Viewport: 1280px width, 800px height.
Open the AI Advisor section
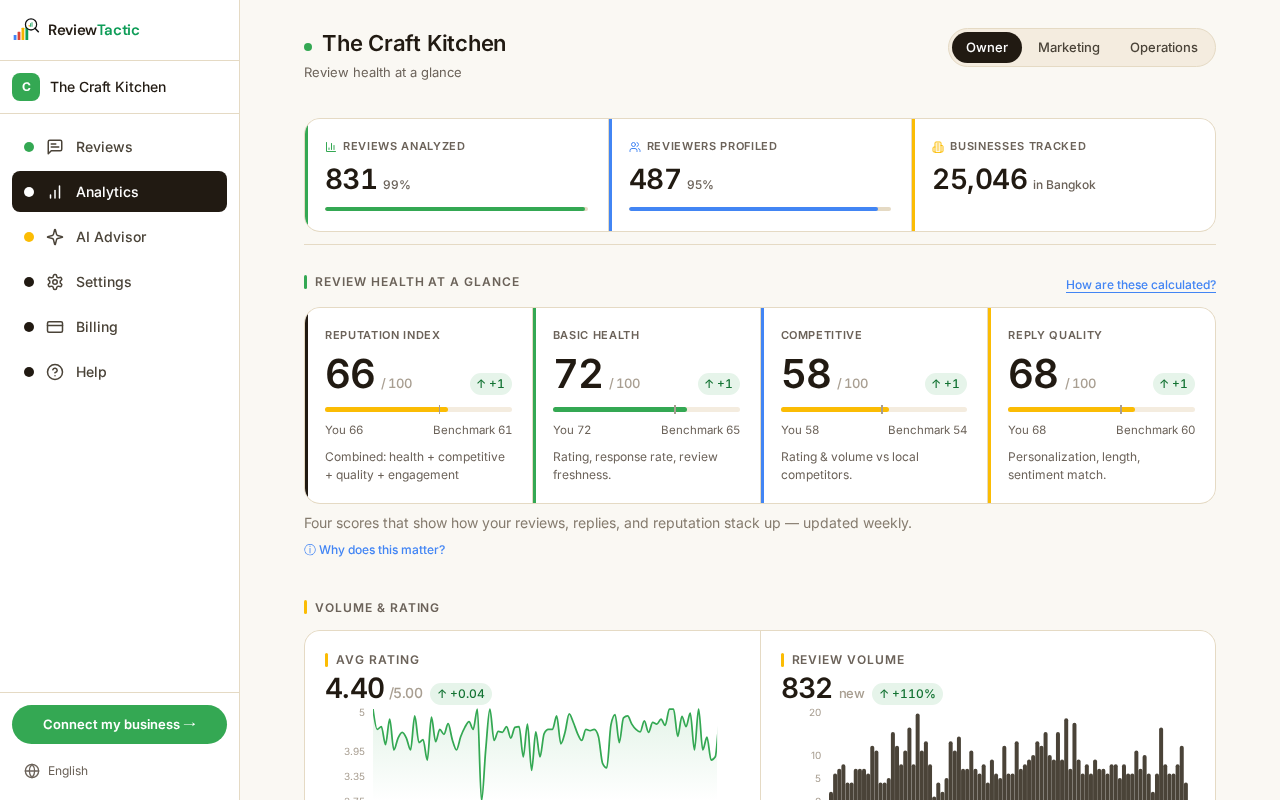[120, 237]
